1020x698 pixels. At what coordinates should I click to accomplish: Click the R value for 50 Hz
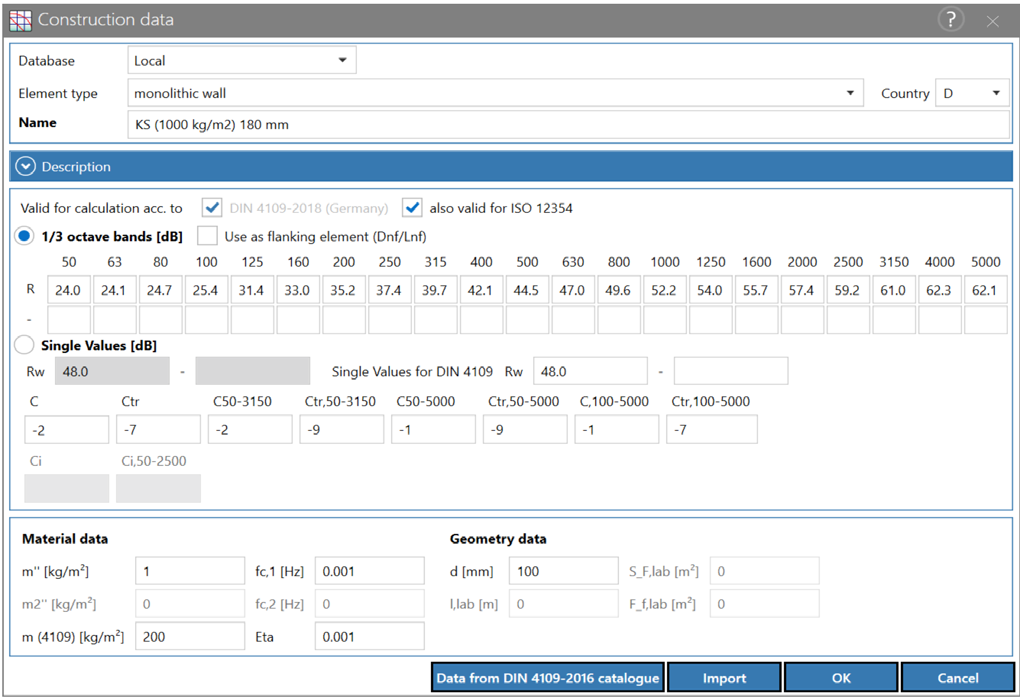click(x=68, y=290)
